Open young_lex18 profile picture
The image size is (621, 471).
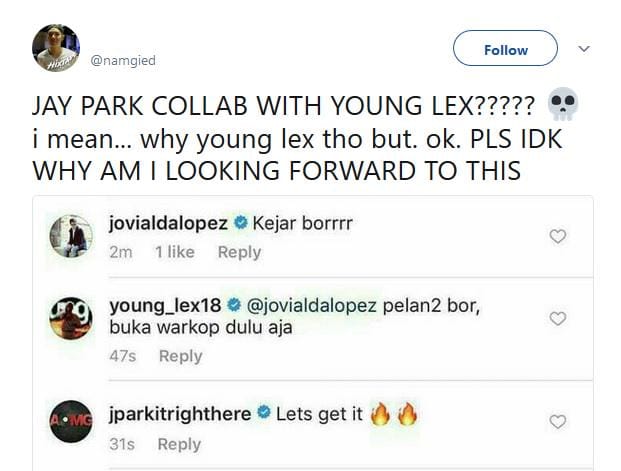pos(71,319)
